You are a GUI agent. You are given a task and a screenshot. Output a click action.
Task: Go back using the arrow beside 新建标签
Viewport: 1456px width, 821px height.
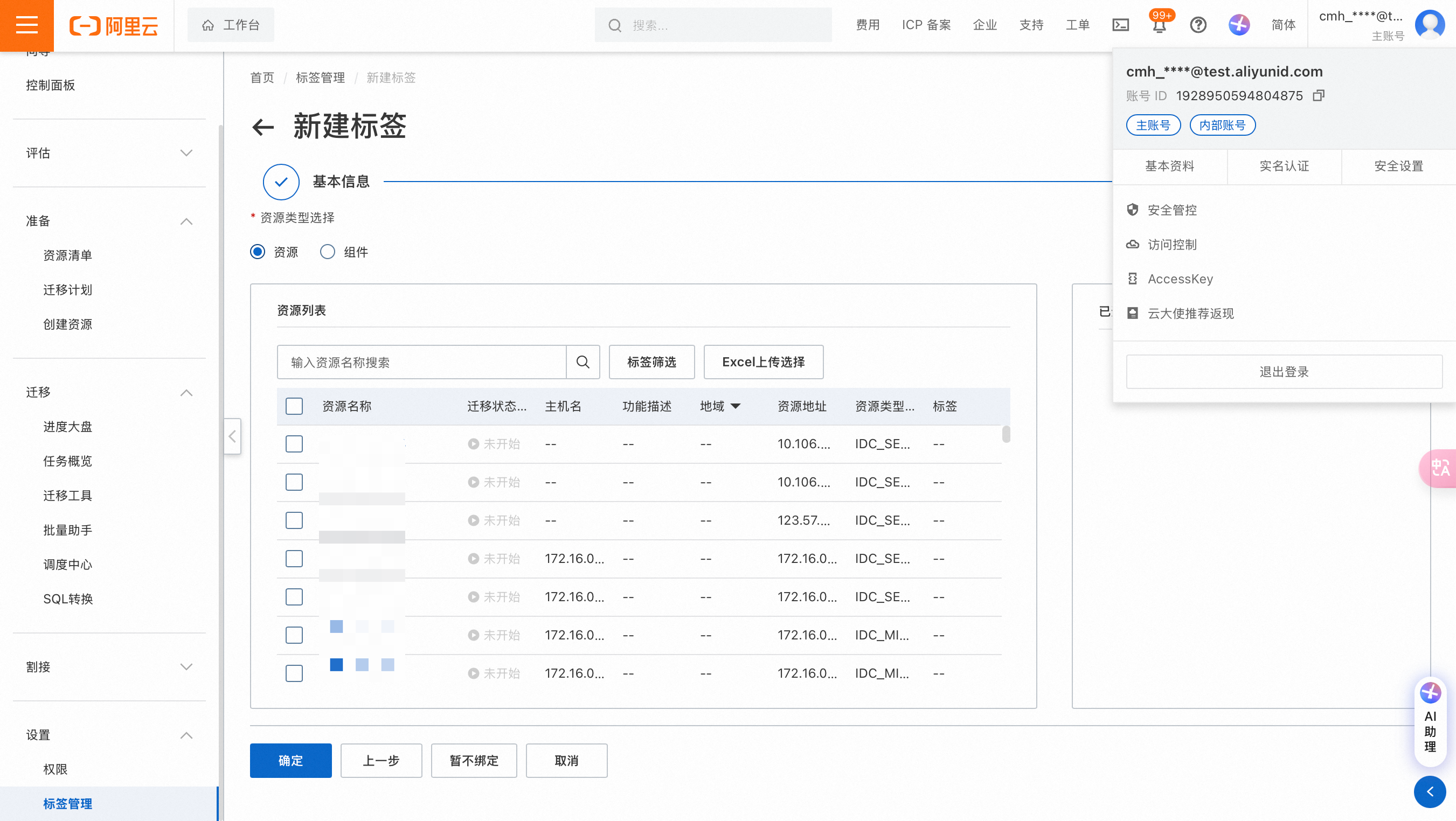263,127
